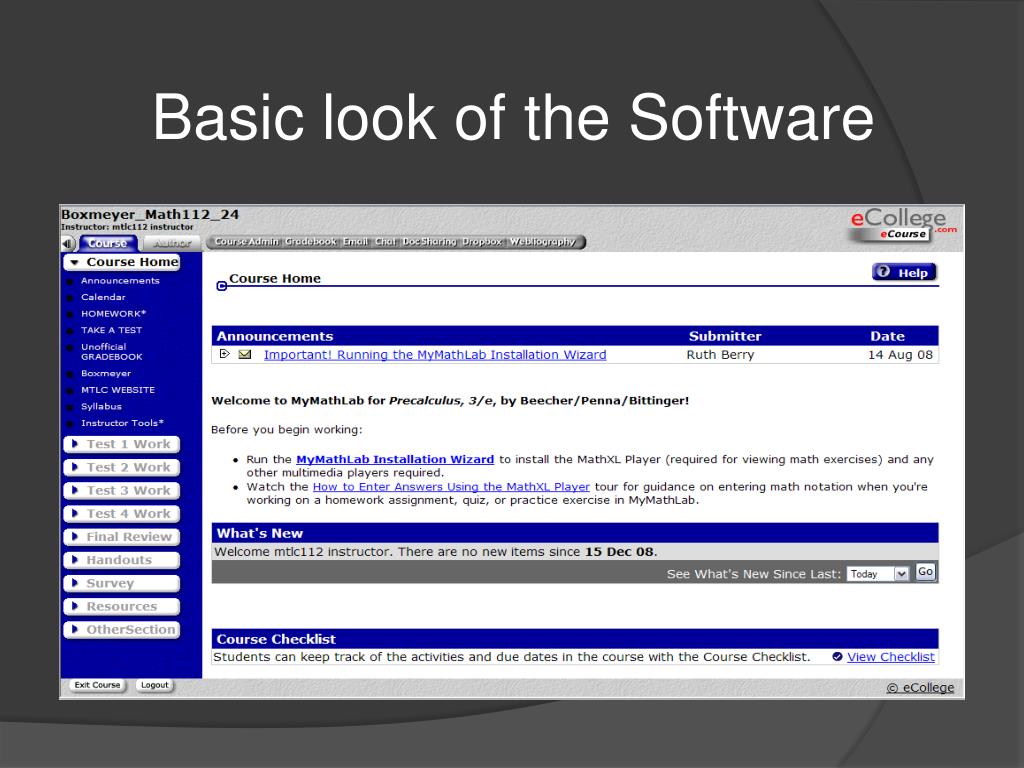
Task: Open Unofficial GRADEBOOK in sidebar
Action: [x=112, y=352]
